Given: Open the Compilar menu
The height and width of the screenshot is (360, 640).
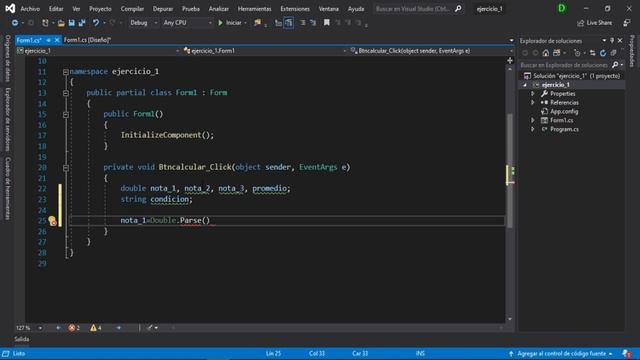Looking at the screenshot, I should pos(132,9).
